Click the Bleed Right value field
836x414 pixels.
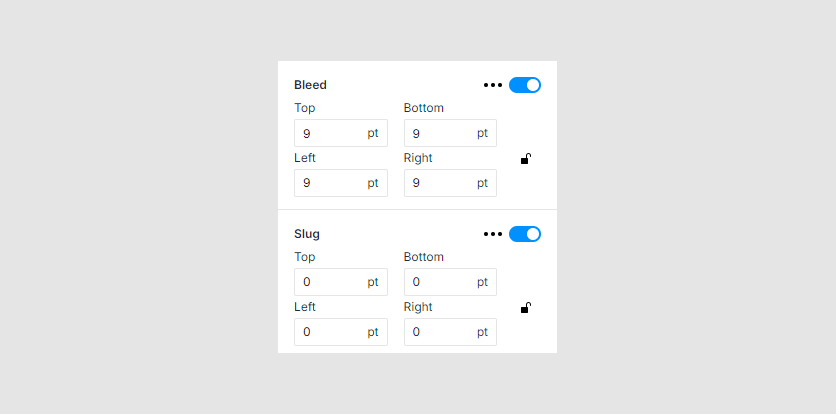coord(438,183)
